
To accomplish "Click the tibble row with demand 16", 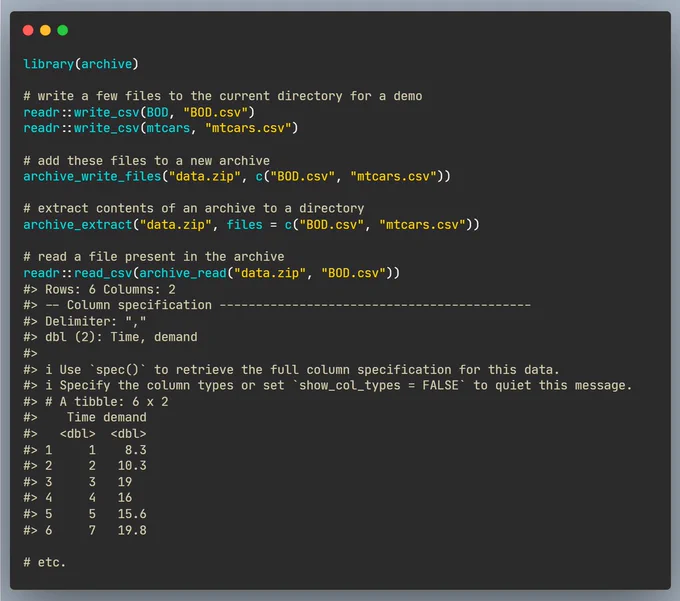I will click(x=78, y=498).
